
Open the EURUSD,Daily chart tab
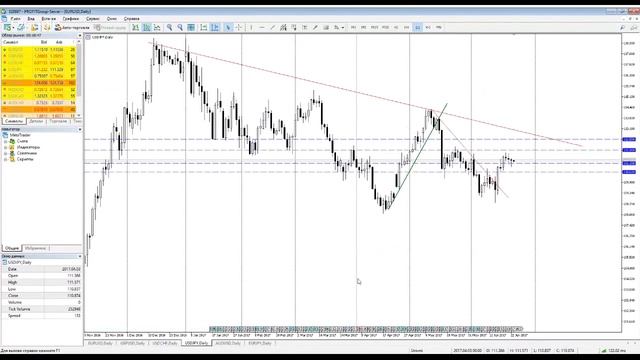point(100,343)
